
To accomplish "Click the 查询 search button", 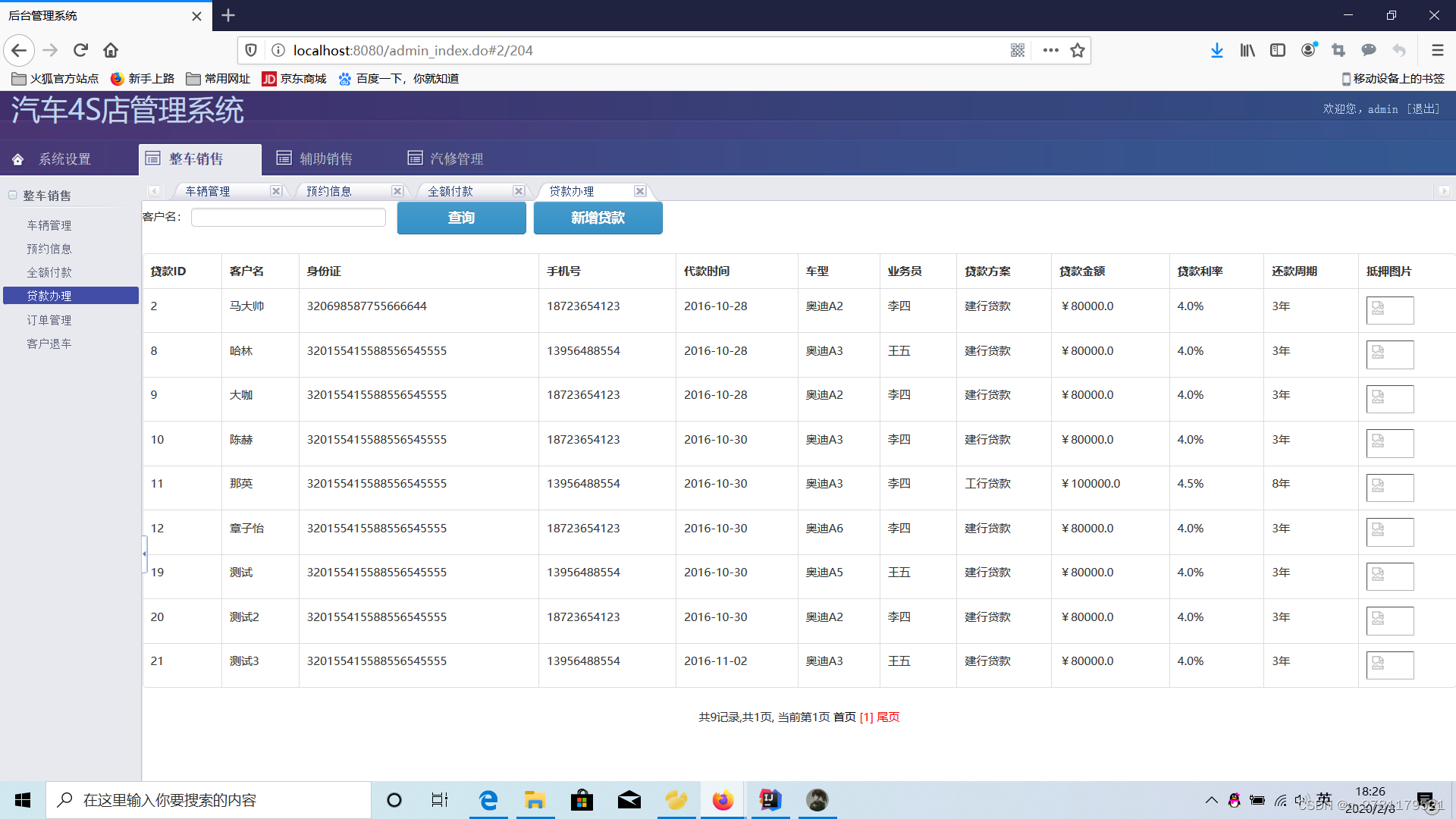I will [x=461, y=218].
